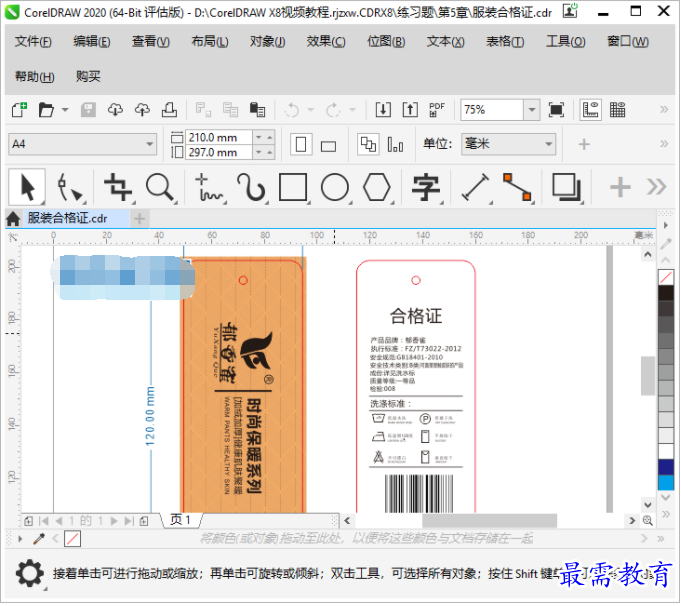681x606 pixels.
Task: Click the 购买 menu button
Action: (x=88, y=76)
